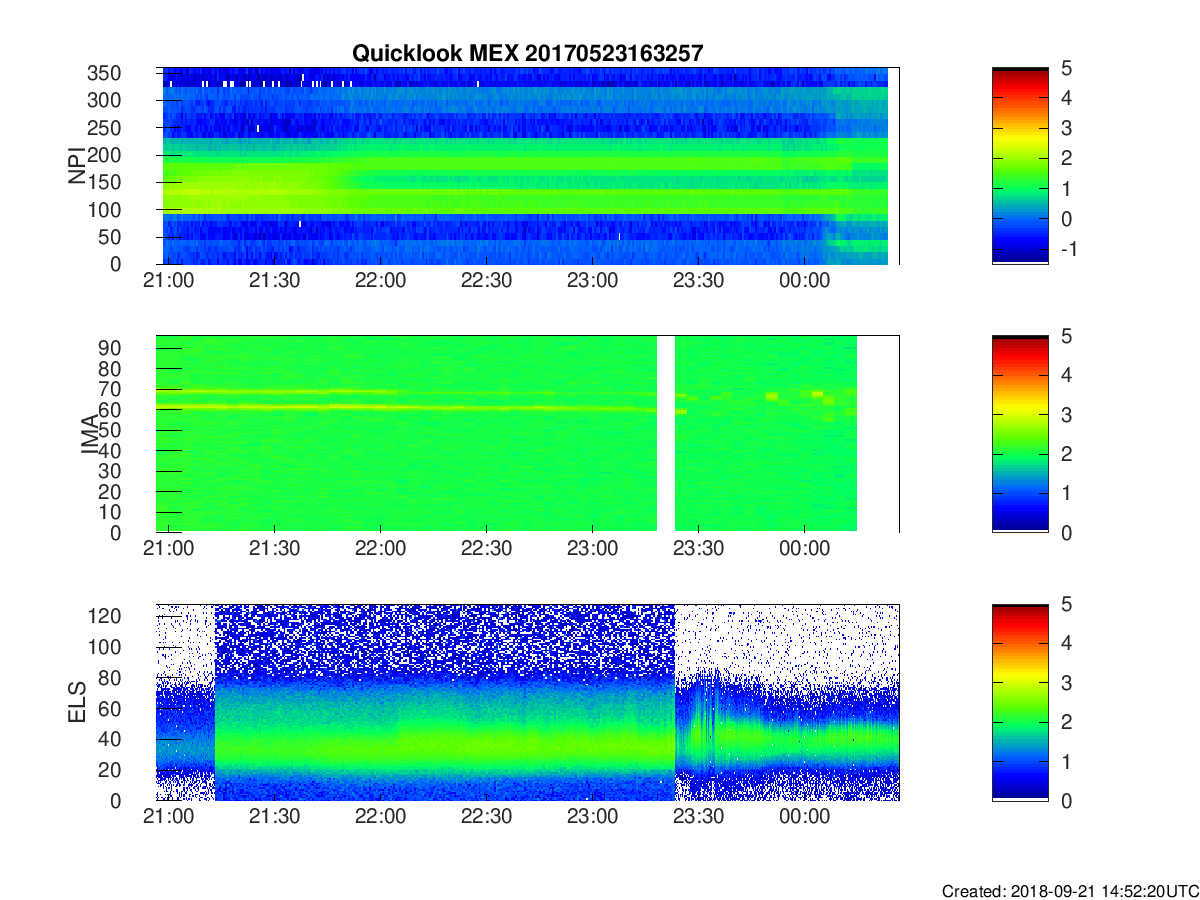Select the ELS y-axis label
This screenshot has height=900, width=1200.
[x=77, y=703]
